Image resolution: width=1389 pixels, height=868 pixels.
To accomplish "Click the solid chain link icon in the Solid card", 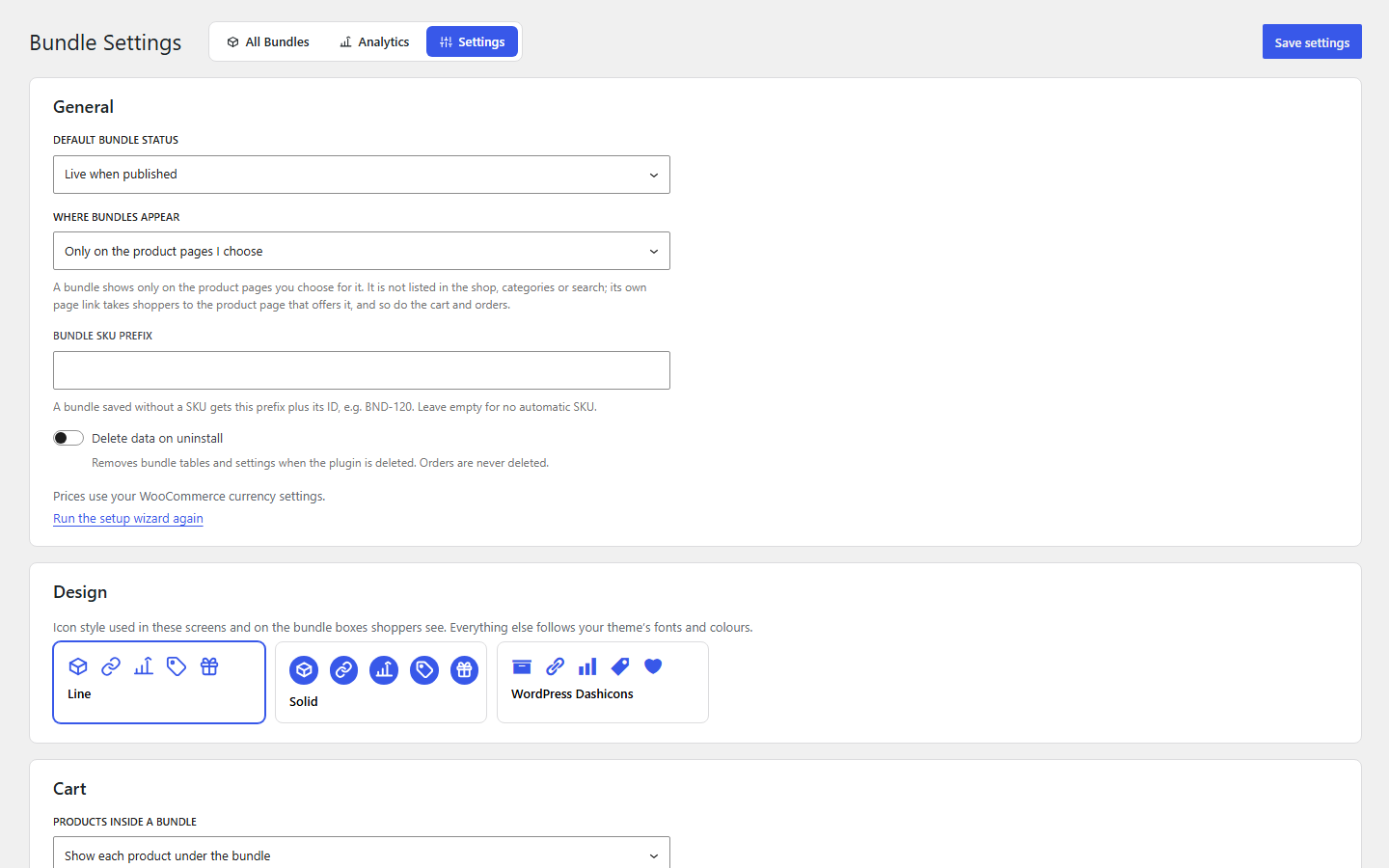I will coord(343,670).
